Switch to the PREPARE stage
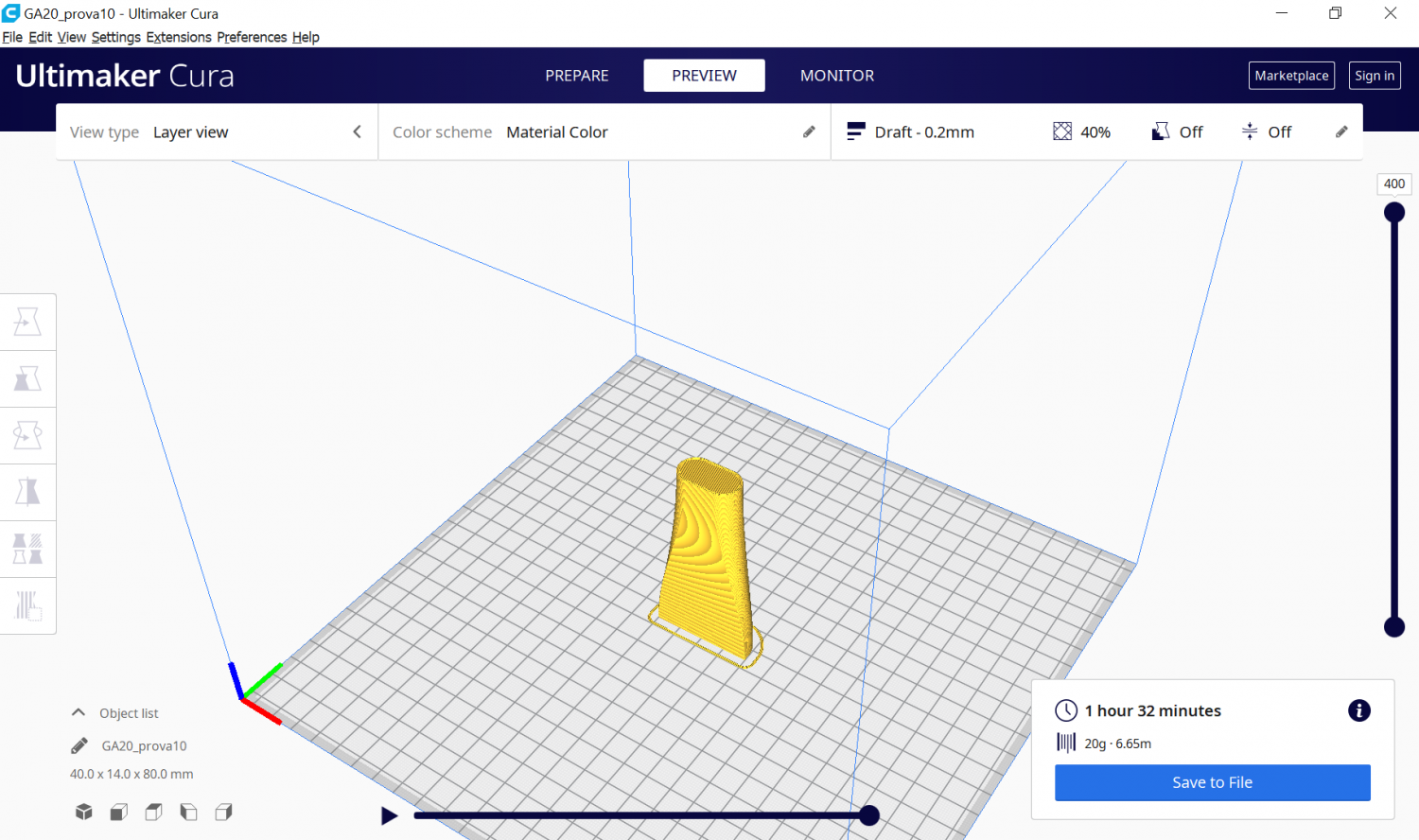Viewport: 1419px width, 840px height. pyautogui.click(x=577, y=76)
